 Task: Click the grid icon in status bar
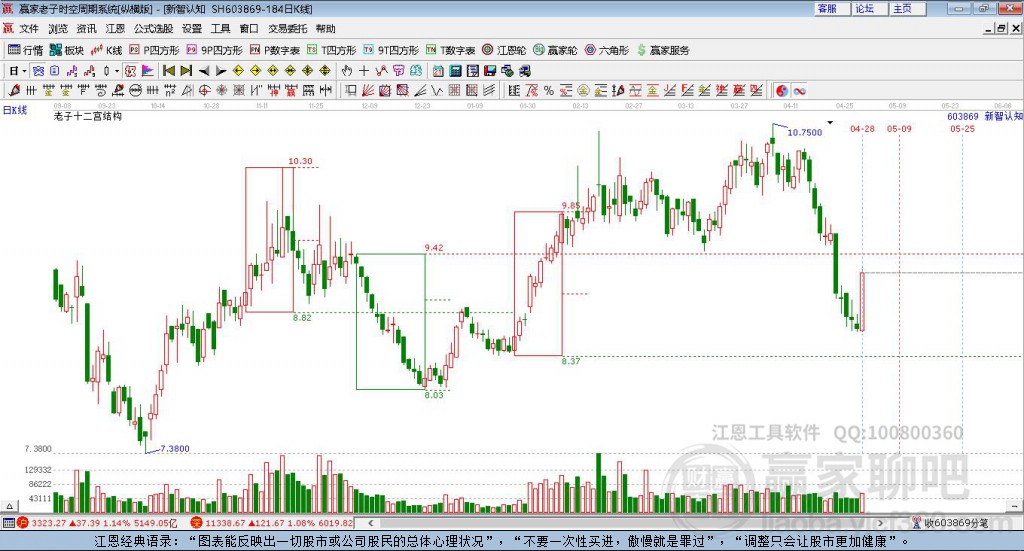8,523
